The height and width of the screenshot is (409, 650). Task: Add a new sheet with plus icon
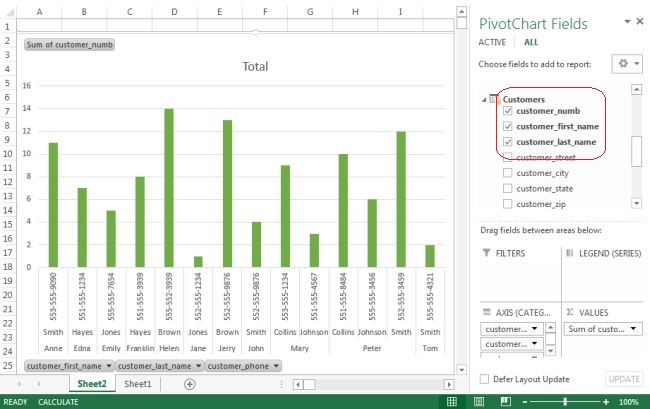(189, 384)
